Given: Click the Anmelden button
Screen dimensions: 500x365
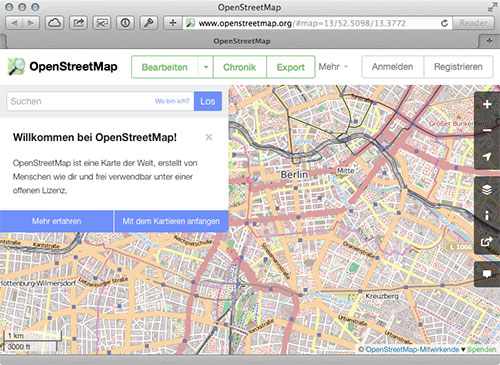Looking at the screenshot, I should point(393,67).
